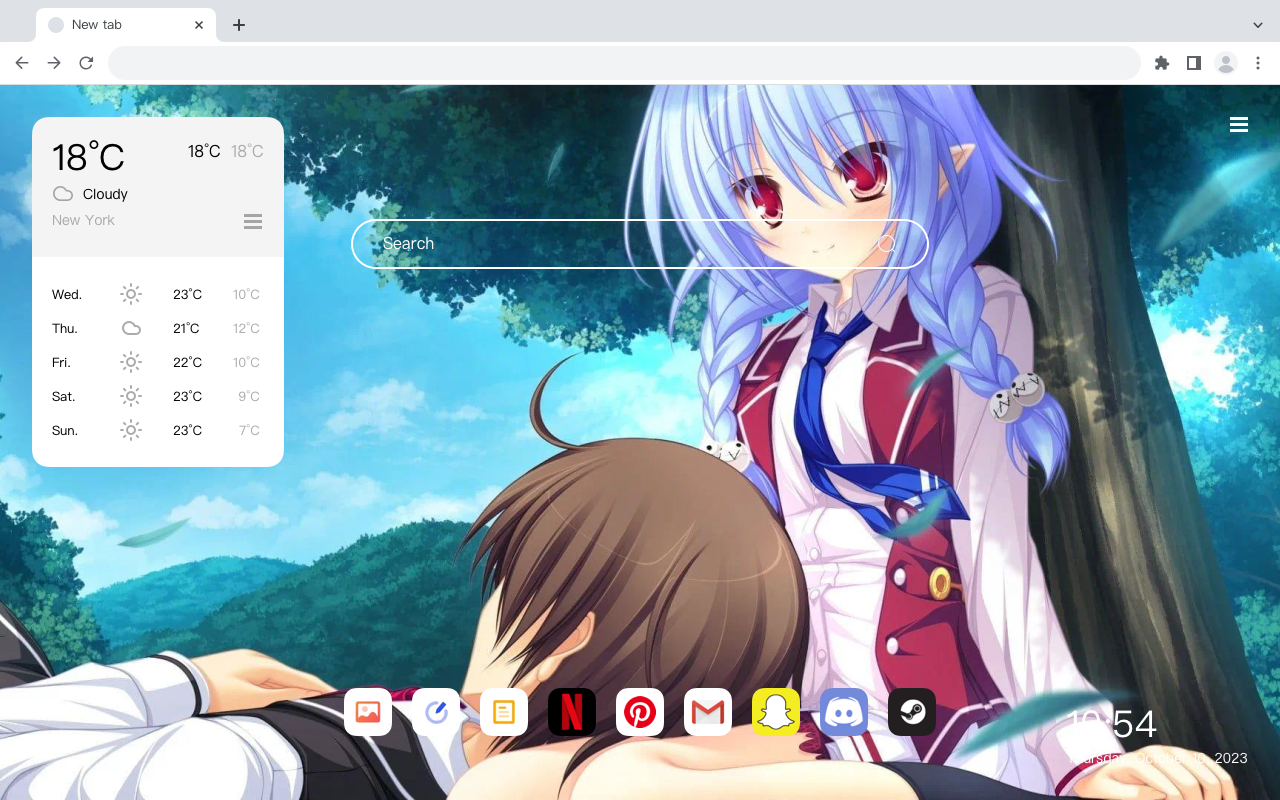Toggle the browser side panel icon
Image resolution: width=1280 pixels, height=800 pixels.
[1194, 63]
